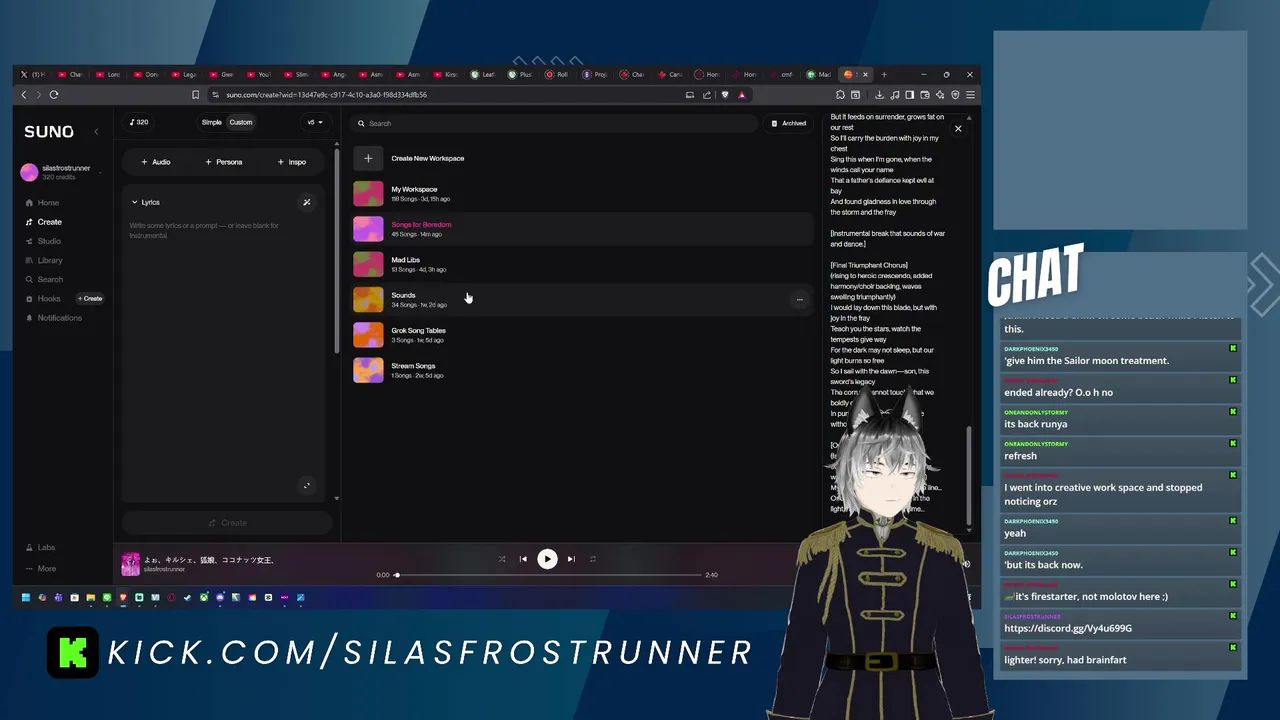The width and height of the screenshot is (1280, 720).
Task: Open Hooks in the sidebar
Action: [43, 298]
